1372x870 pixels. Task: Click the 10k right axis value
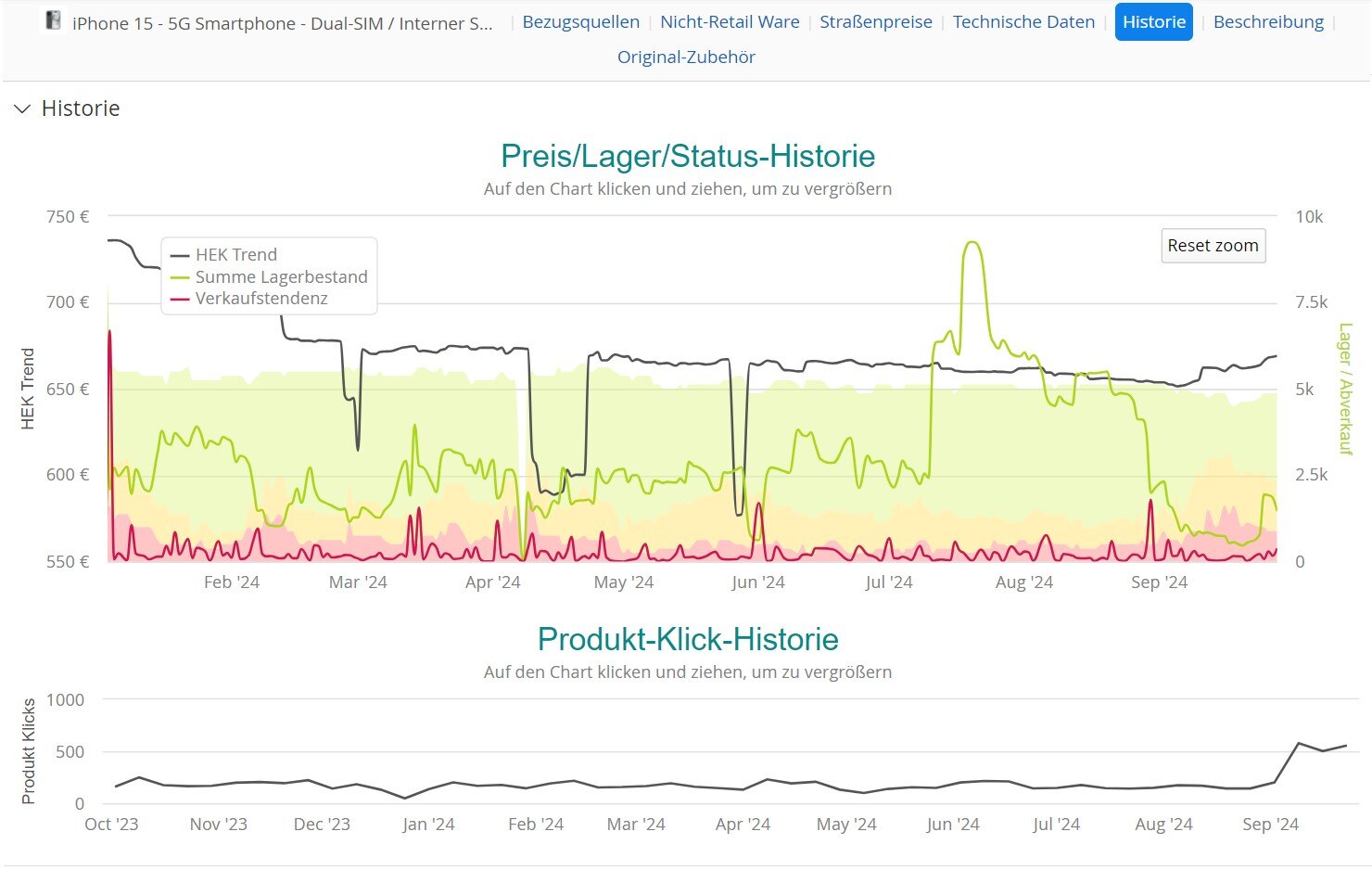[x=1309, y=217]
